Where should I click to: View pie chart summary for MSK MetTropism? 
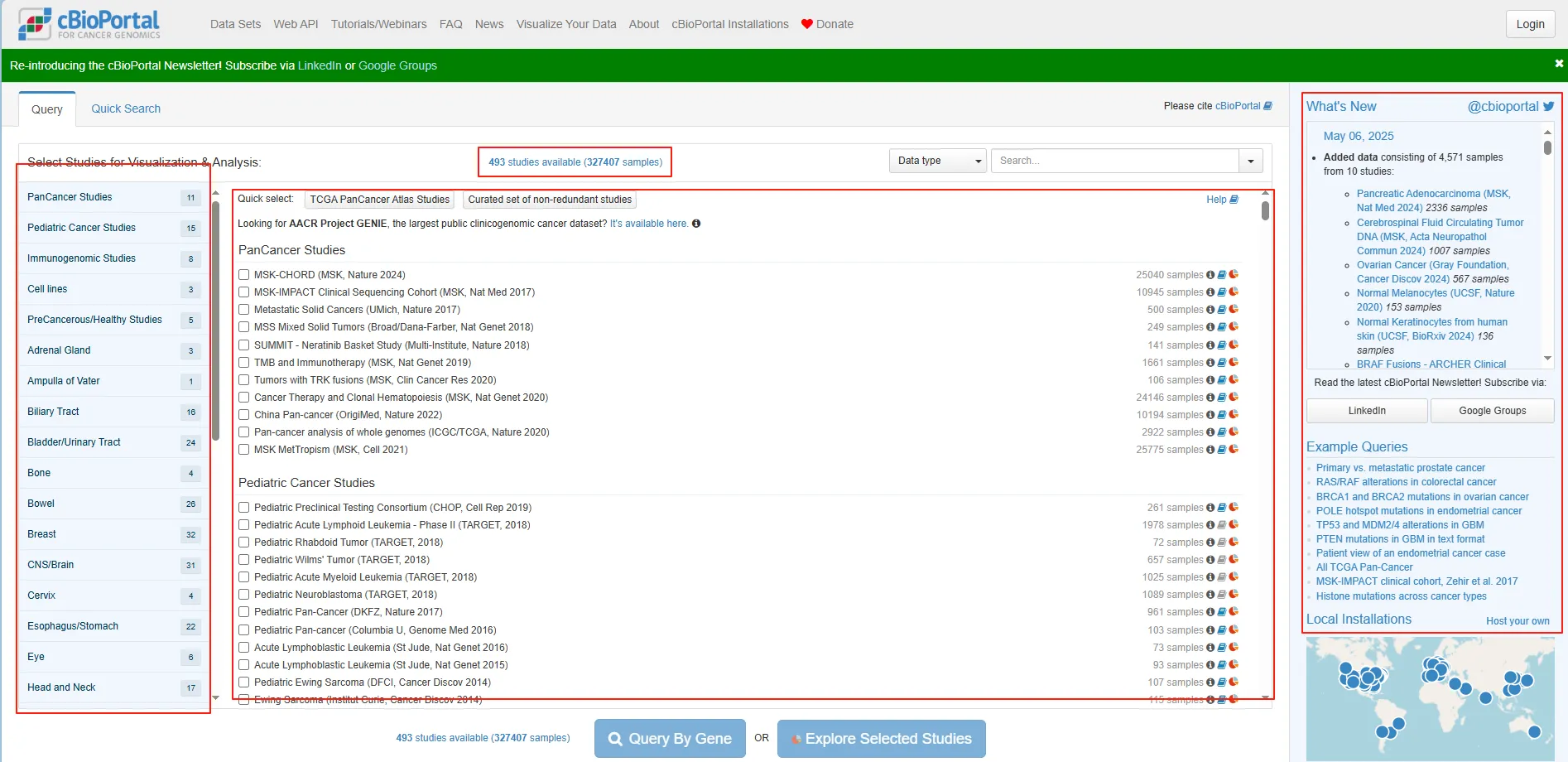pos(1234,449)
